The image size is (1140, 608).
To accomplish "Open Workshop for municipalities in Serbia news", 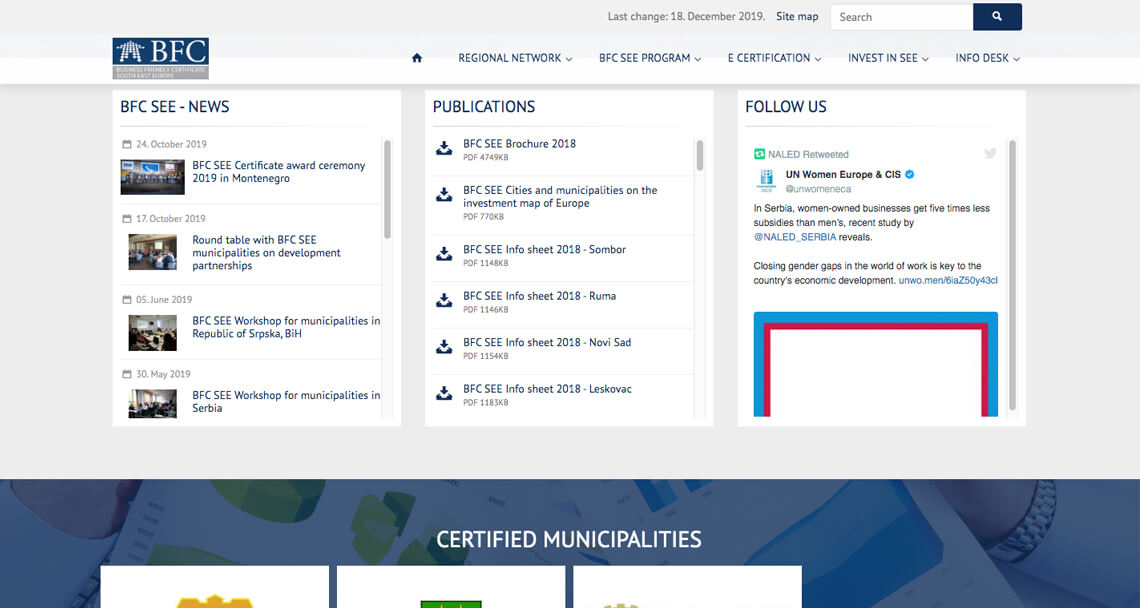I will pyautogui.click(x=286, y=401).
